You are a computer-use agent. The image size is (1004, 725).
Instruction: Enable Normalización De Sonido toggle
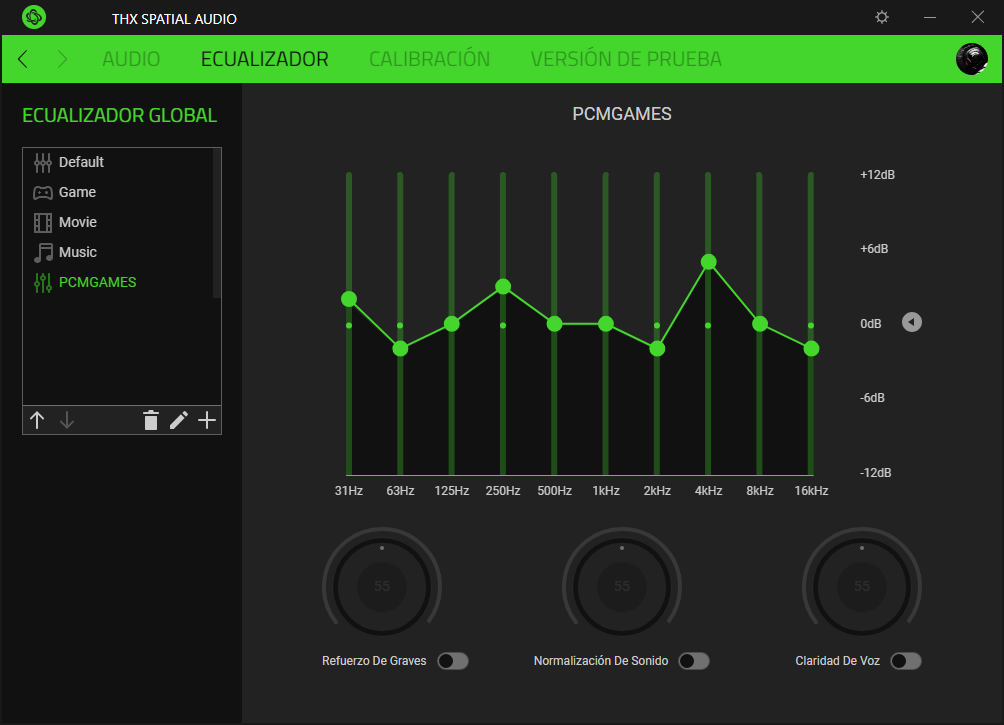pos(694,661)
